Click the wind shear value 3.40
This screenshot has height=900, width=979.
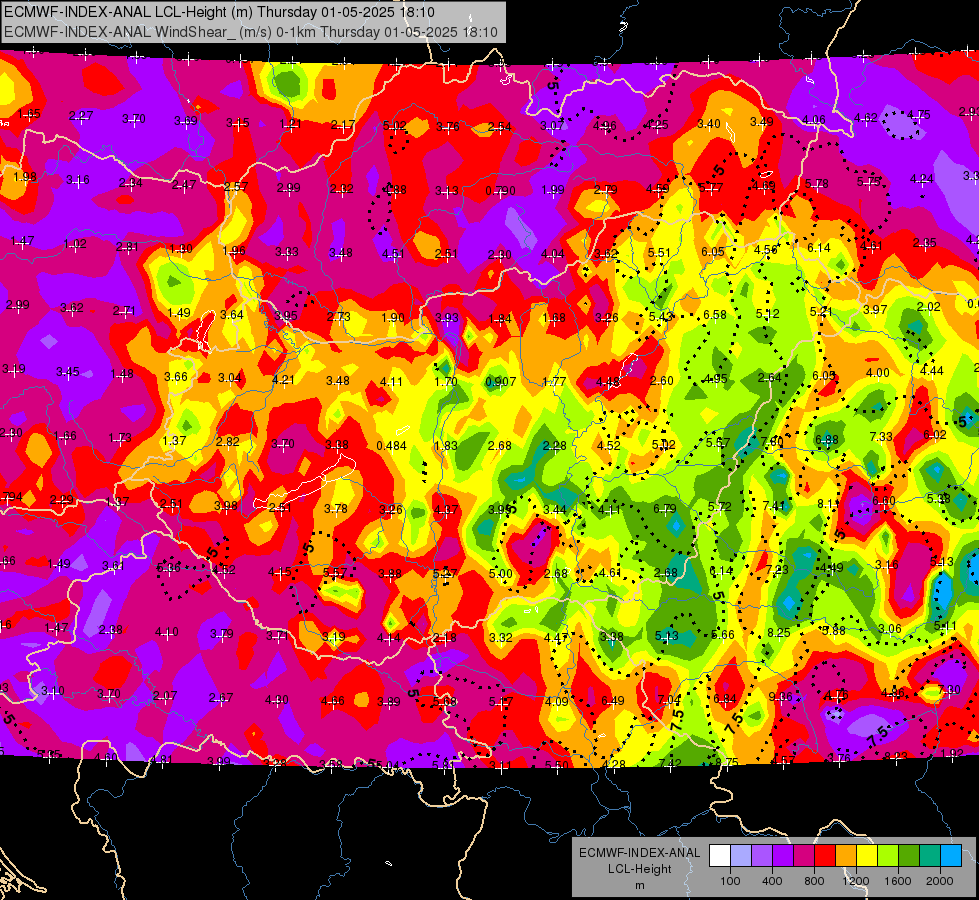tap(709, 124)
